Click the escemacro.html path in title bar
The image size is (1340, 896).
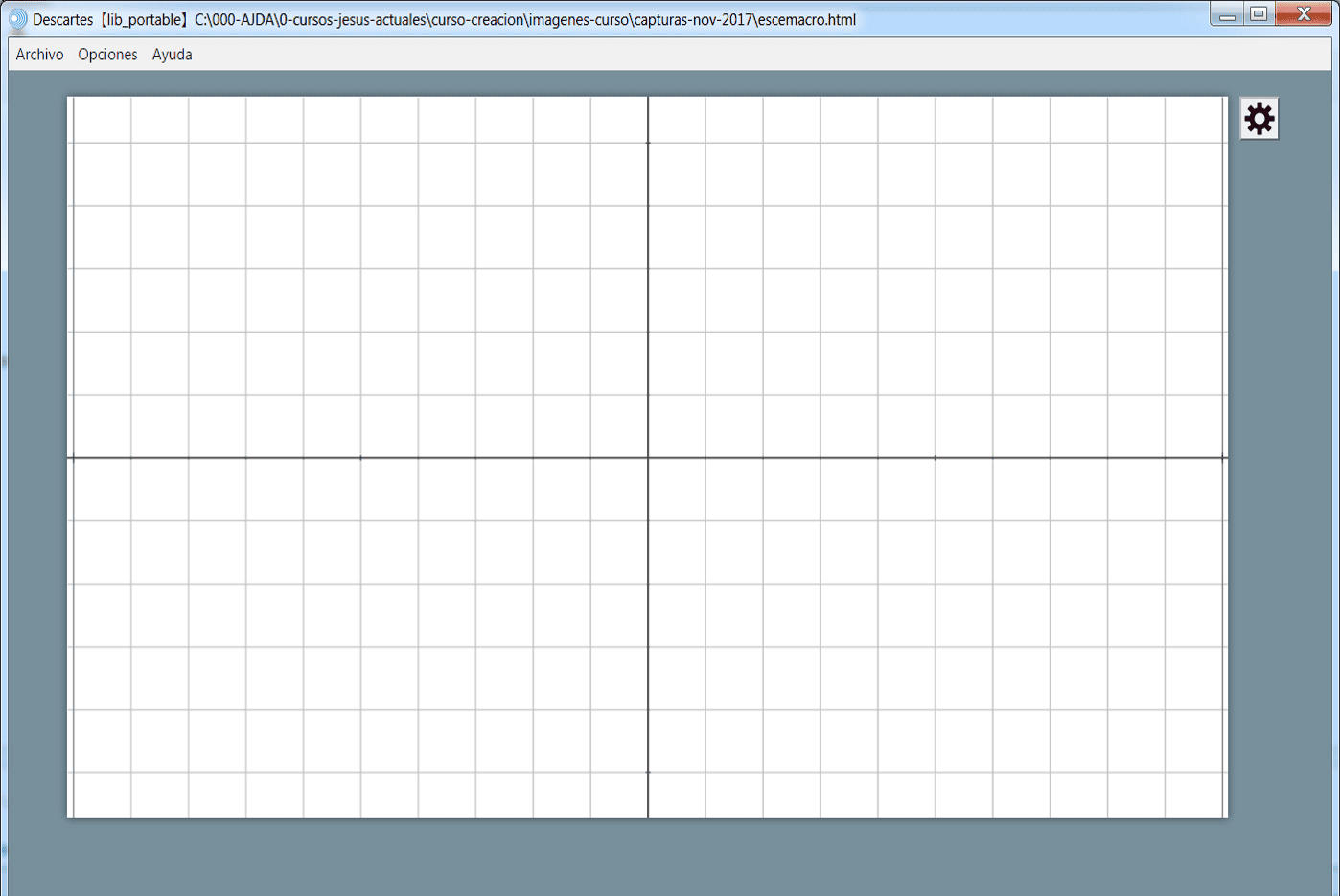(x=805, y=19)
